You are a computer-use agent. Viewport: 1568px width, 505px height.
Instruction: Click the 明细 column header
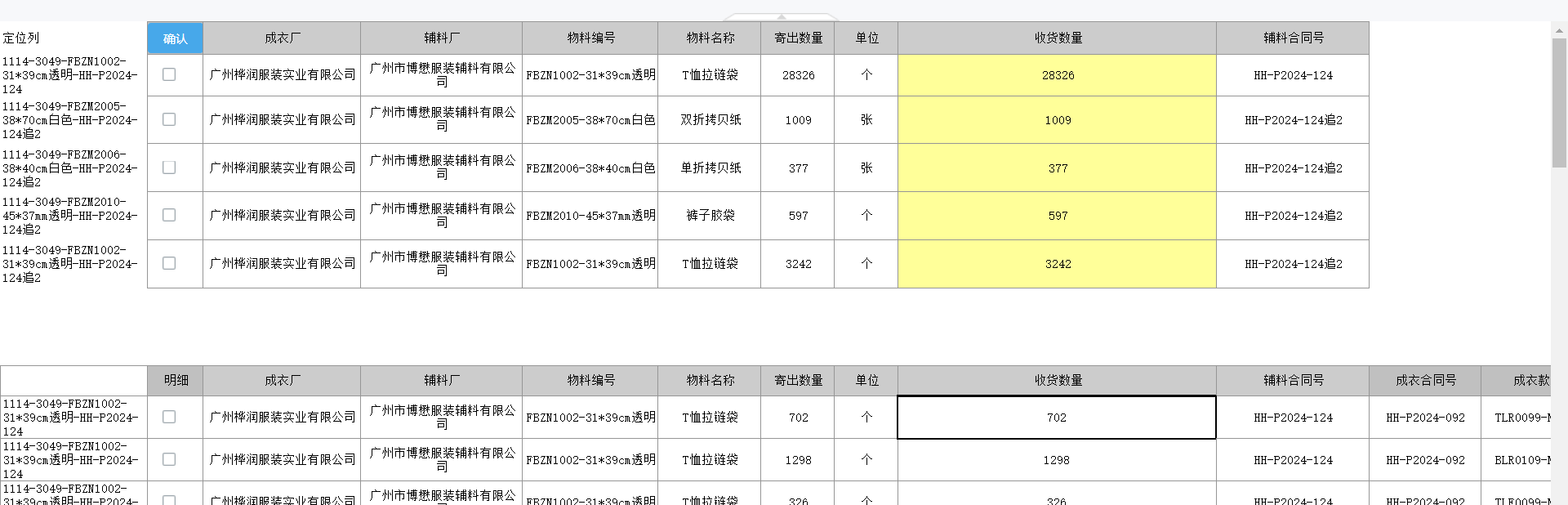(x=176, y=380)
